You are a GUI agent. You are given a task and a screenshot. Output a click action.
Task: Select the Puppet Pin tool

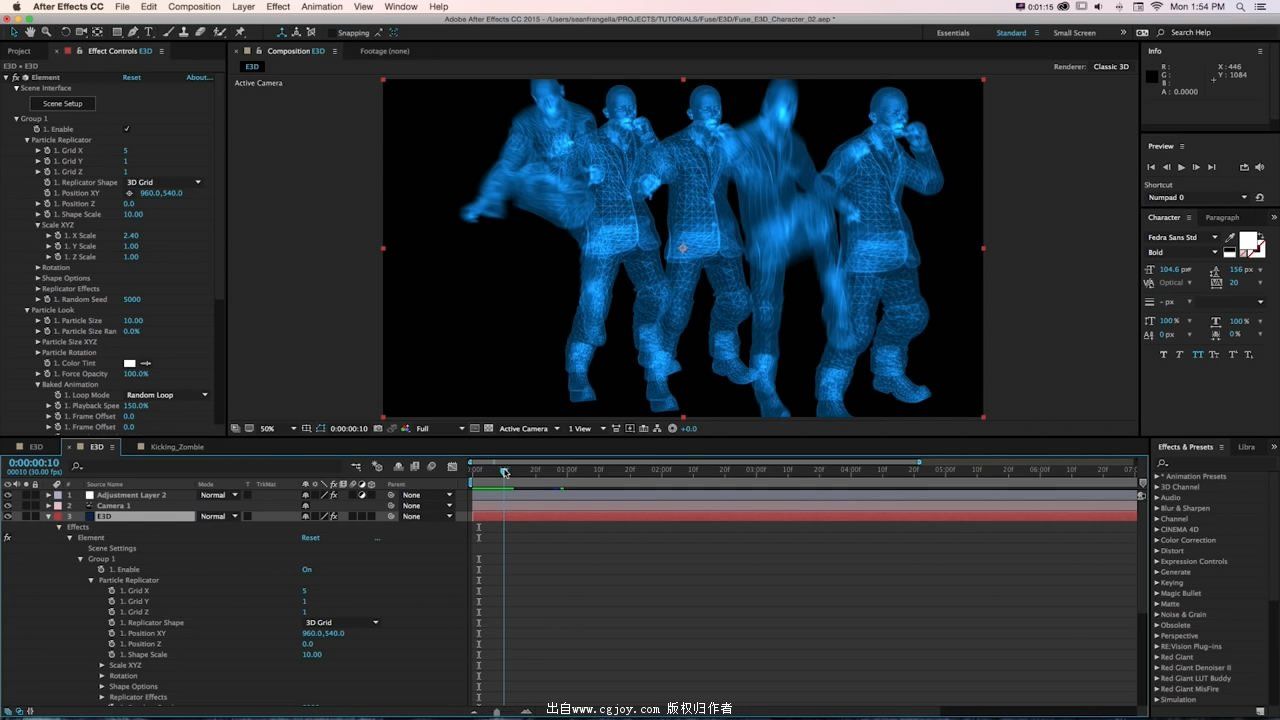(x=240, y=32)
